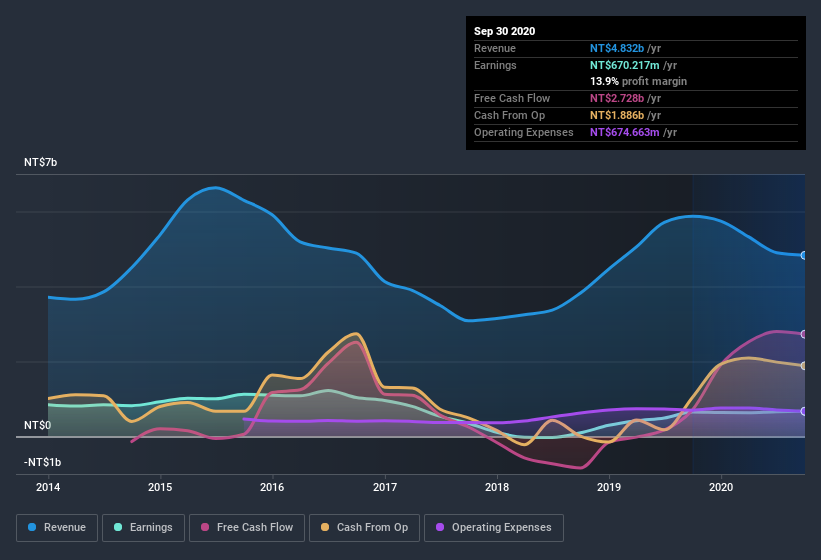Image resolution: width=821 pixels, height=560 pixels.
Task: Toggle the Operating Expenses legend button
Action: 494,527
